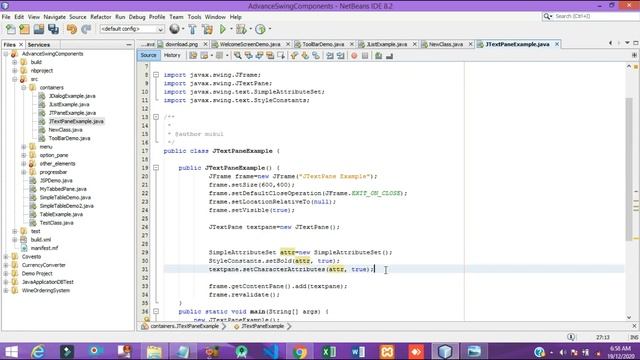The width and height of the screenshot is (640, 360).
Task: Click the Start Macro Recording red circle icon
Action: [x=354, y=56]
